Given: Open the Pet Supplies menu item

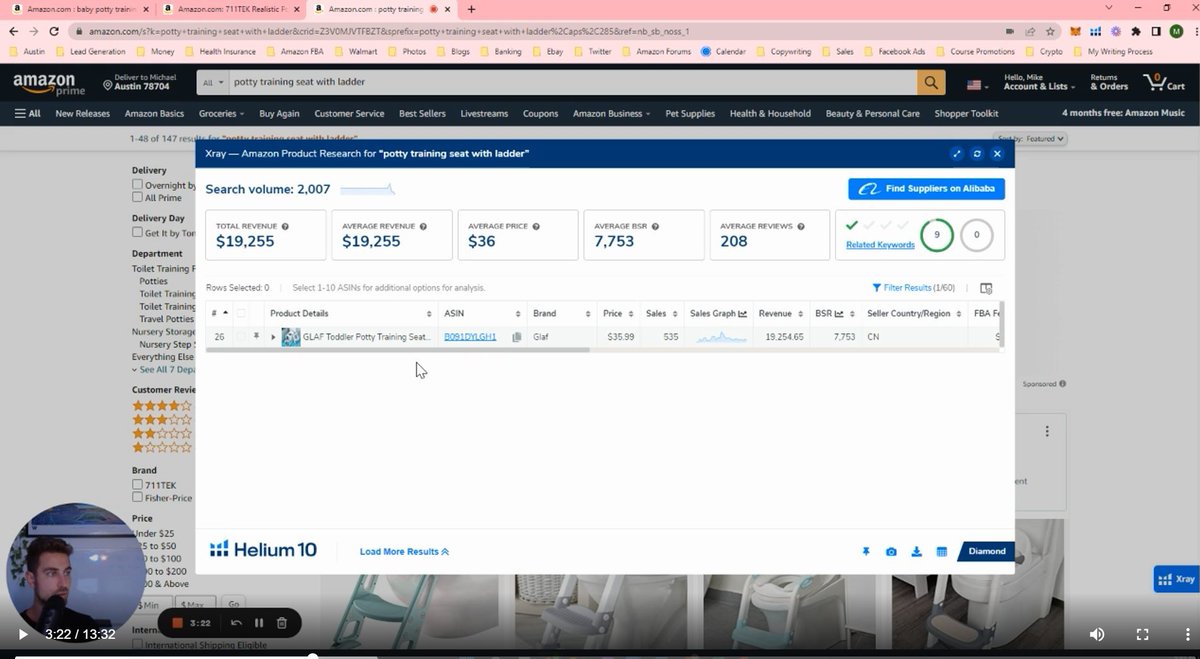Looking at the screenshot, I should 690,113.
